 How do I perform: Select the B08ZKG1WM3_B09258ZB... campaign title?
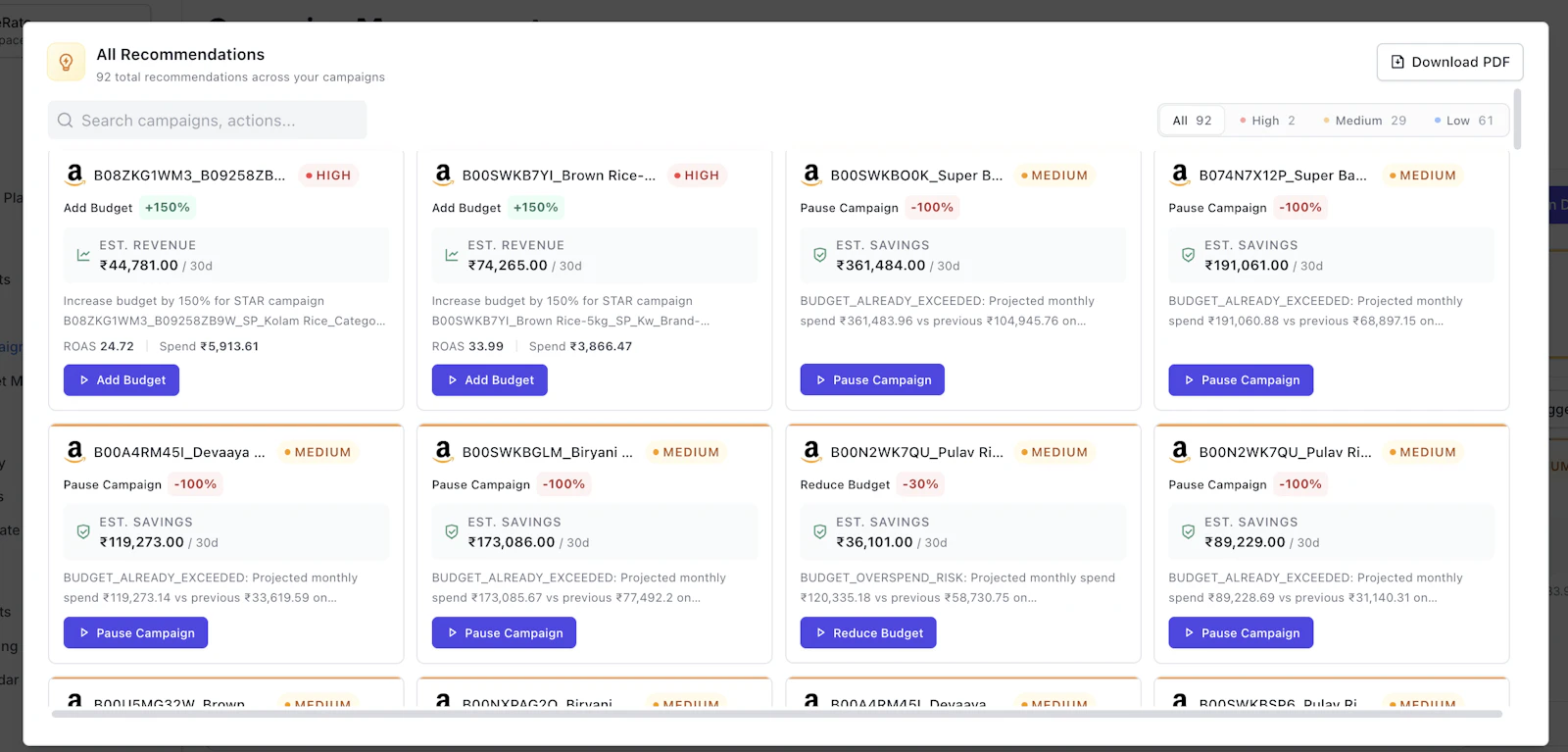point(189,175)
